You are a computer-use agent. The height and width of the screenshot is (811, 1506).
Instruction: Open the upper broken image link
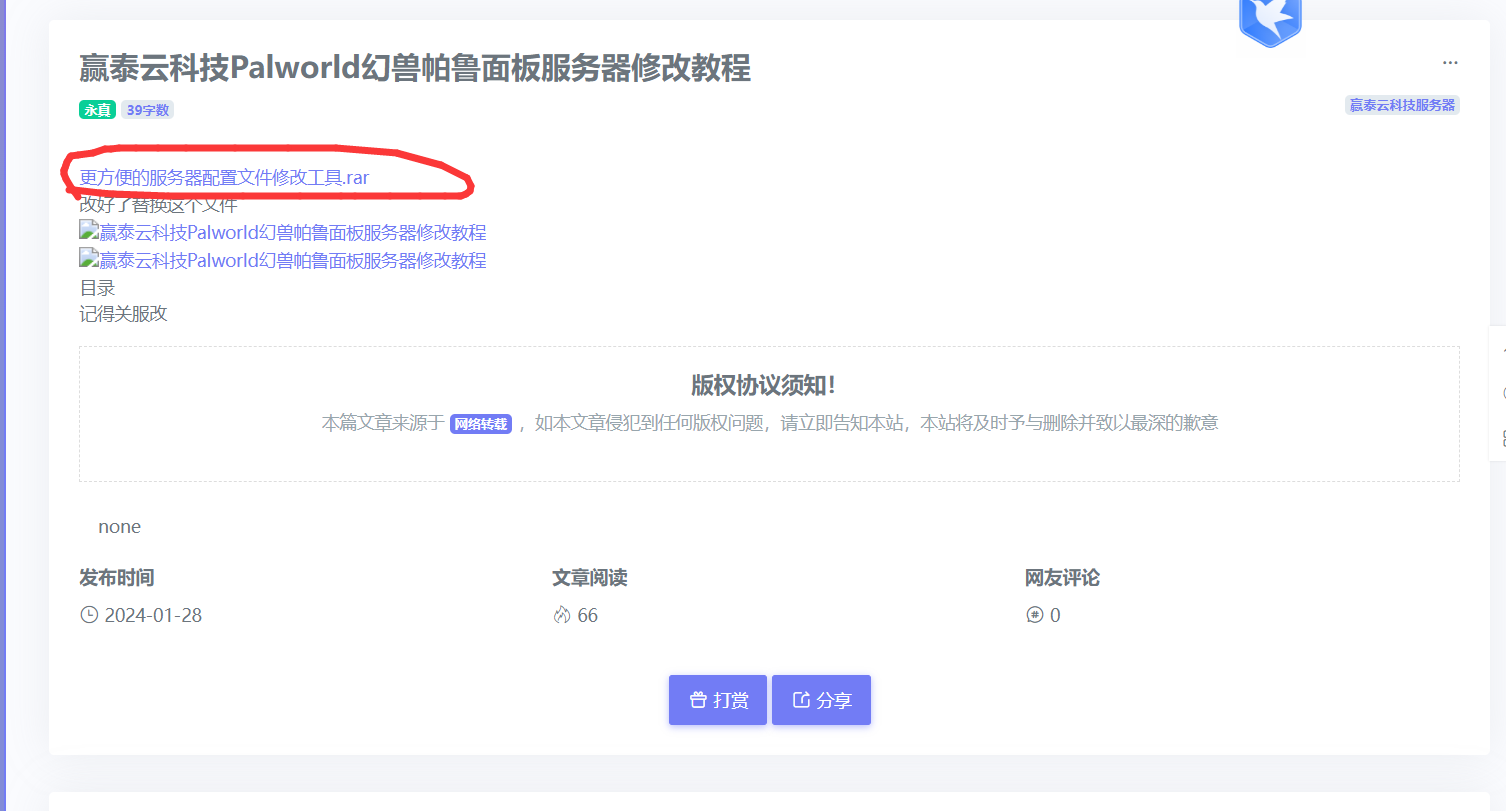[x=283, y=233]
